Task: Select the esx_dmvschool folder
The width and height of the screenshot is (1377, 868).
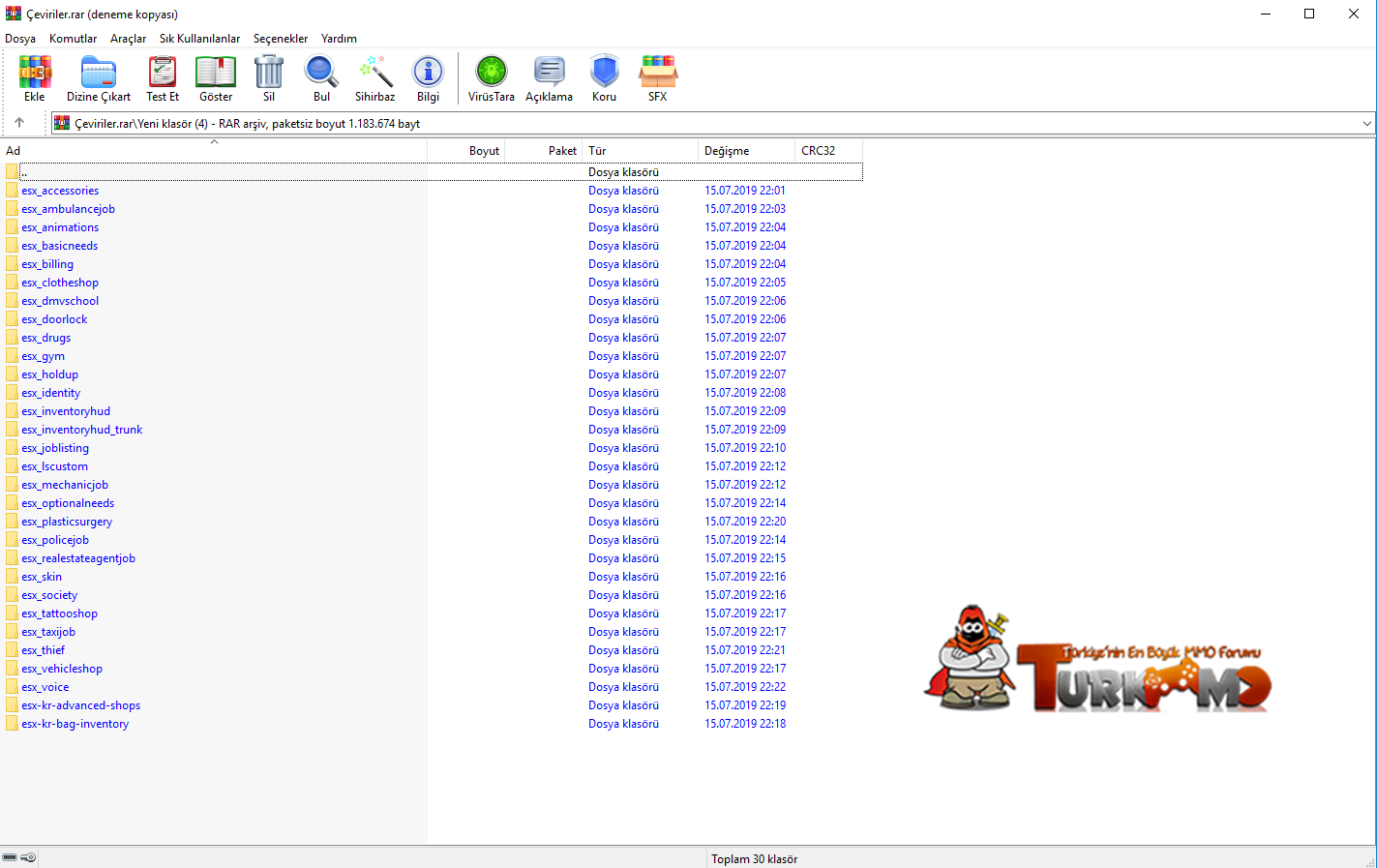Action: point(60,301)
